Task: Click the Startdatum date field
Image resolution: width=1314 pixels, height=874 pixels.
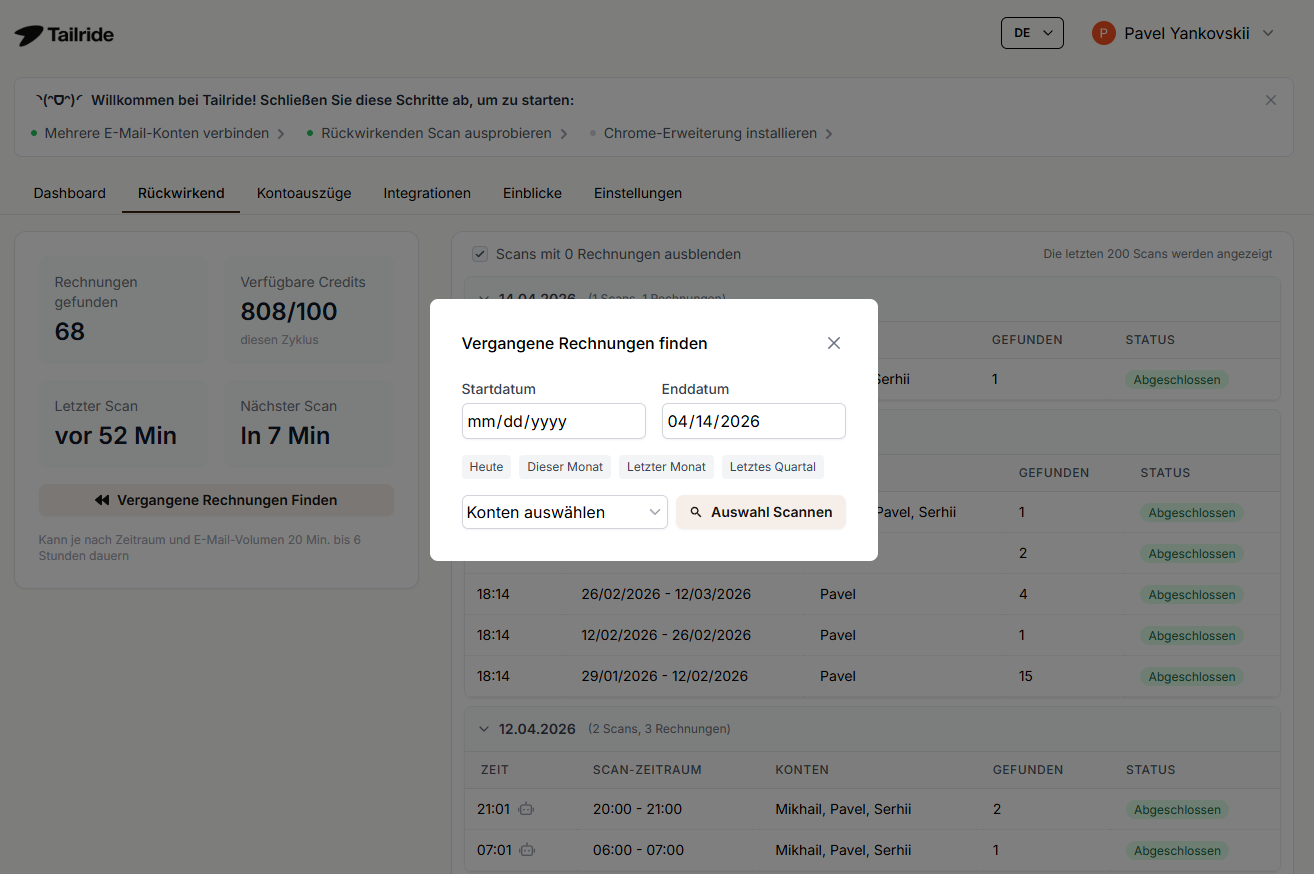Action: click(x=553, y=421)
